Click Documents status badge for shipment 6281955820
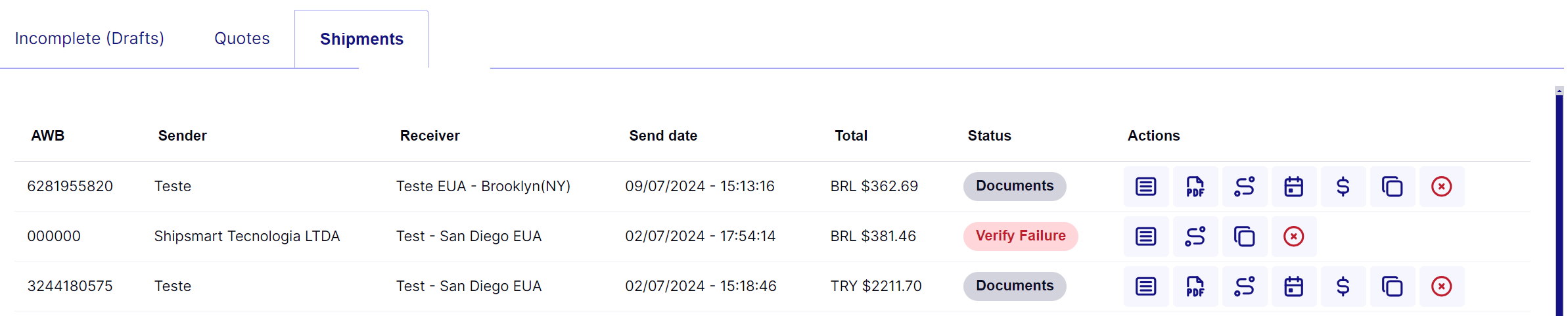Image resolution: width=1568 pixels, height=316 pixels. point(1015,186)
